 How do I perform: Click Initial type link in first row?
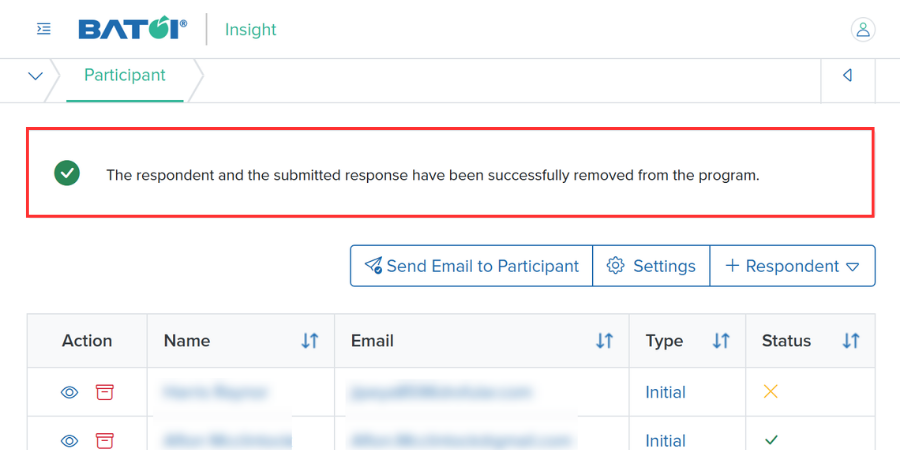pos(665,393)
